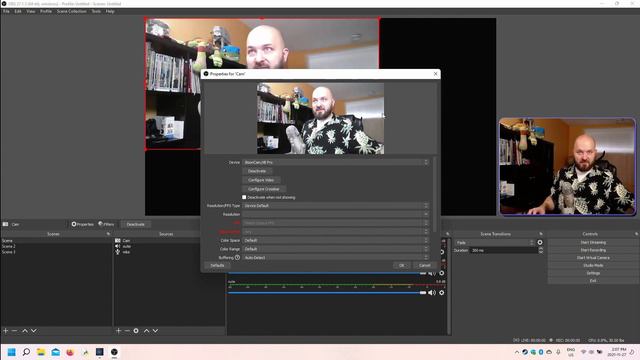This screenshot has height=360, width=640.
Task: Open lower mixer track settings gear
Action: (442, 293)
